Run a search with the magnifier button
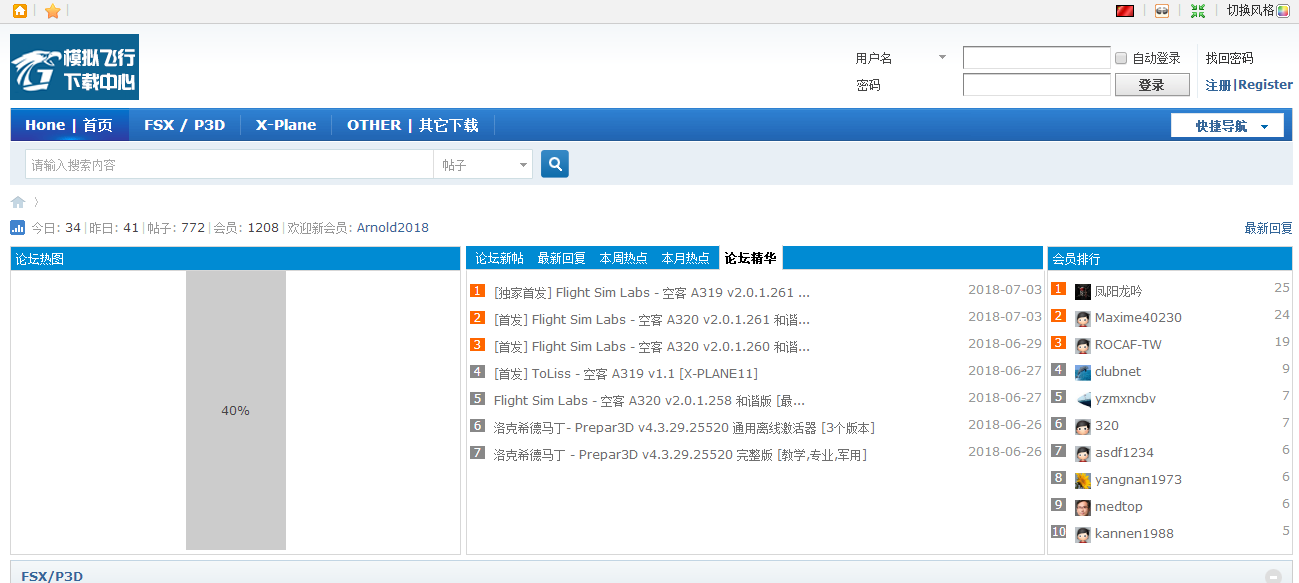 (554, 163)
